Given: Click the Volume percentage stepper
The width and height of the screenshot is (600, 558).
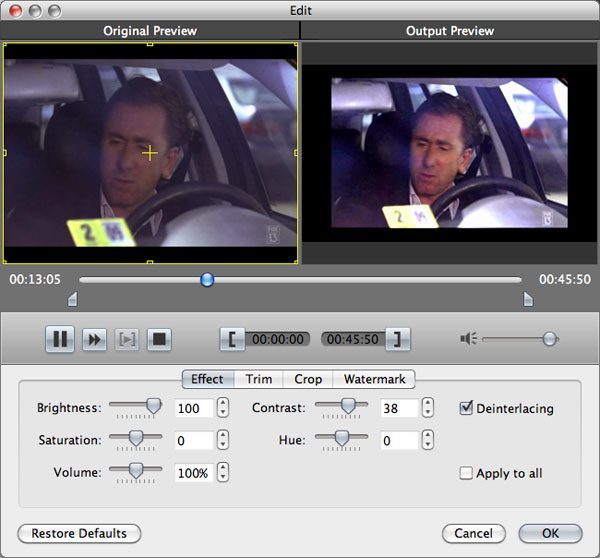Looking at the screenshot, I should [x=223, y=473].
